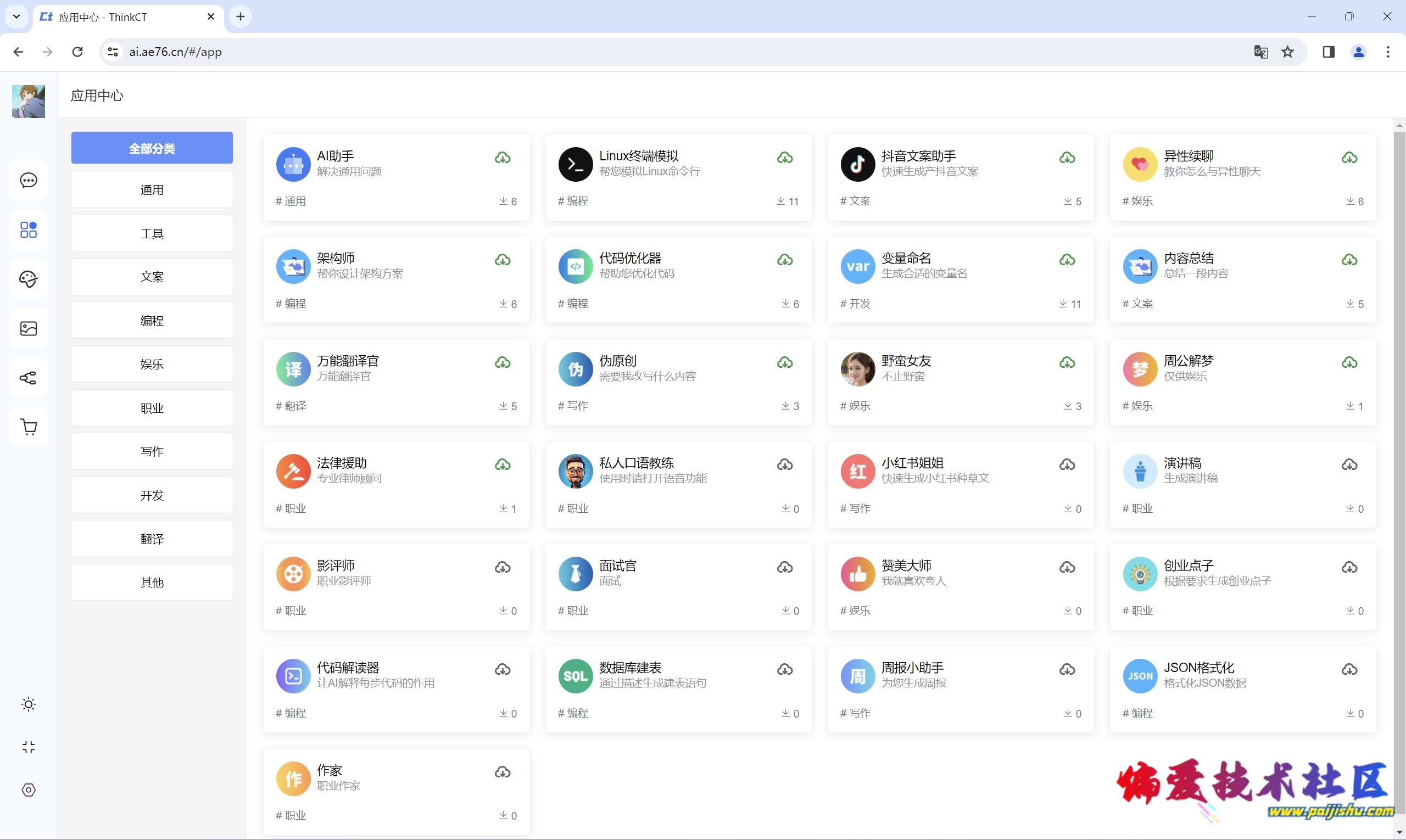The height and width of the screenshot is (840, 1406).
Task: Select the 翻译 category button
Action: click(x=152, y=539)
